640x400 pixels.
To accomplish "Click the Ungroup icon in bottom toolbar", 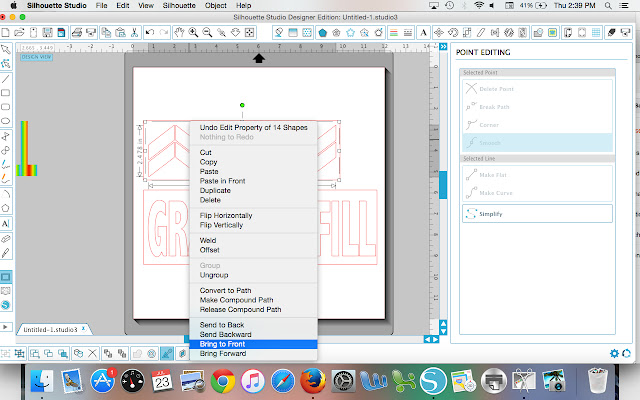I will pos(19,353).
